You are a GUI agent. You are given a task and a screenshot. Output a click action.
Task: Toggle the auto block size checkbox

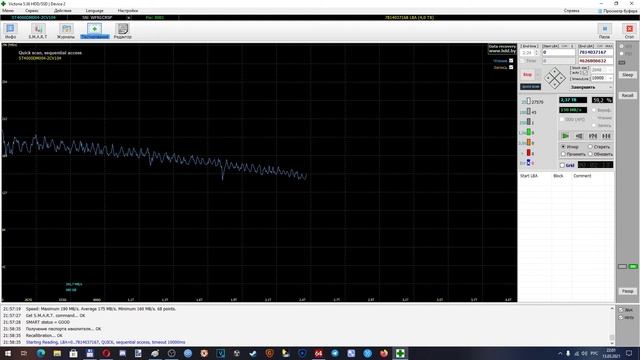584,73
